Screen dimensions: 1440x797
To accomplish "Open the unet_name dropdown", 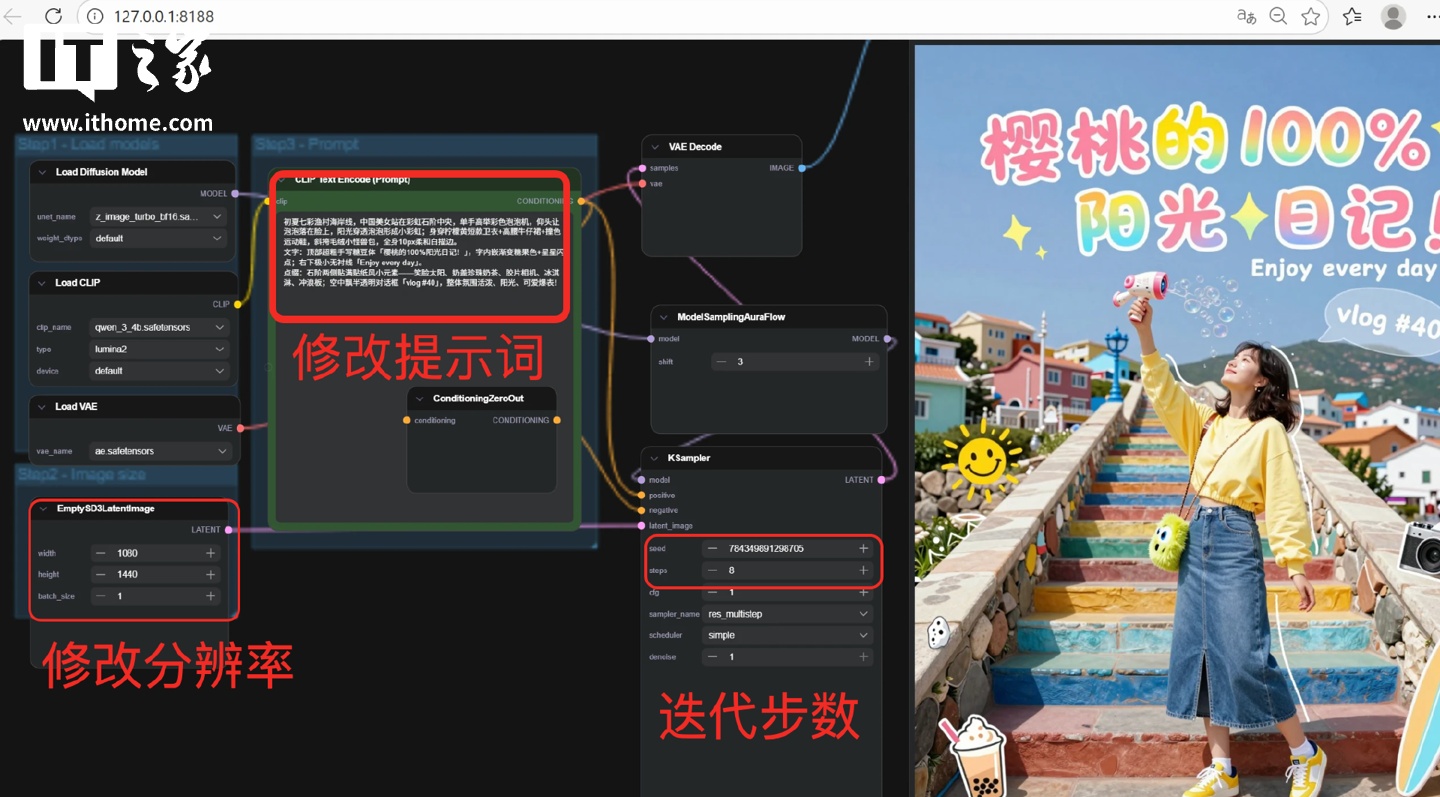I will tap(159, 217).
